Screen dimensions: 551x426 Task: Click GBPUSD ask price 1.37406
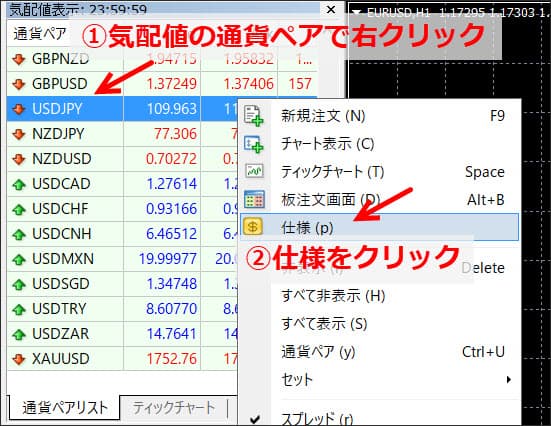point(248,84)
